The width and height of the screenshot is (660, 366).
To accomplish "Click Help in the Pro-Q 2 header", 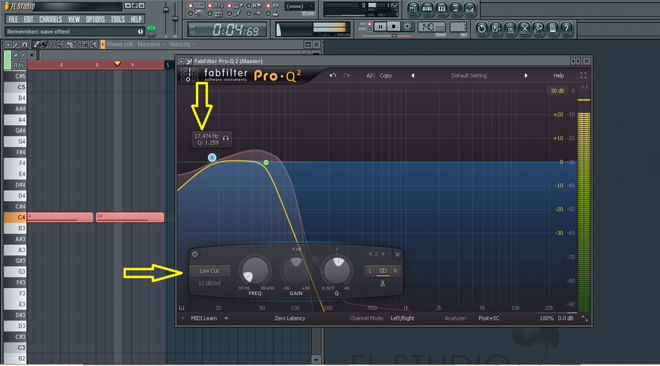I will coord(559,76).
